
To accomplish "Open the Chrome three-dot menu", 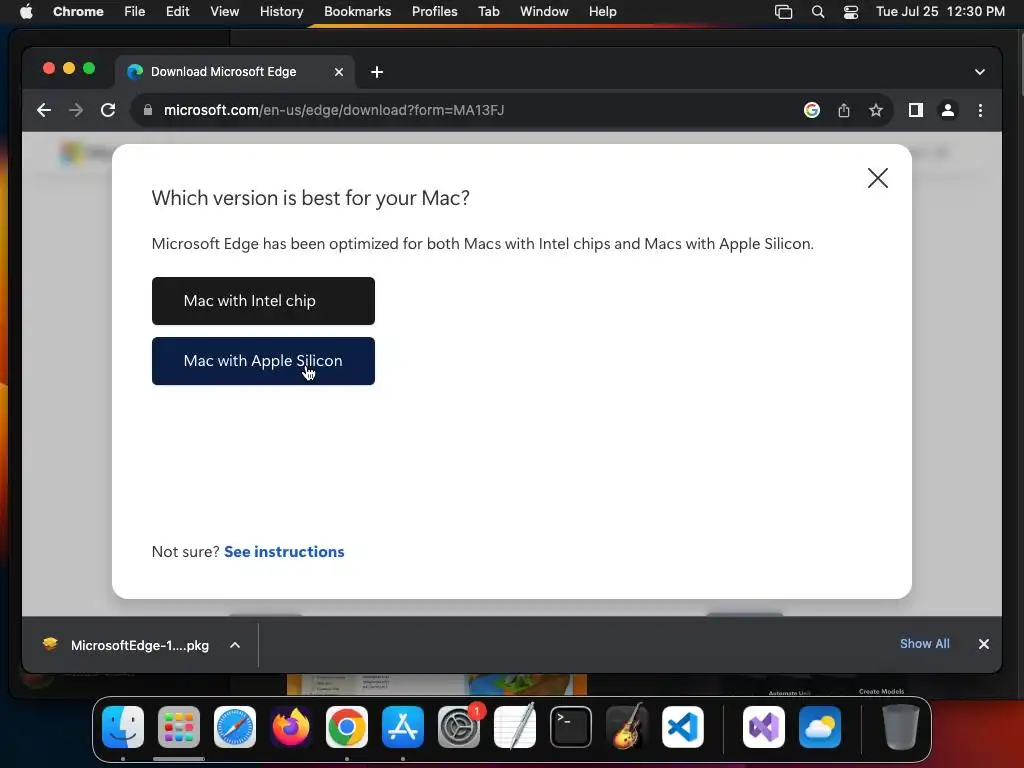I will (980, 110).
